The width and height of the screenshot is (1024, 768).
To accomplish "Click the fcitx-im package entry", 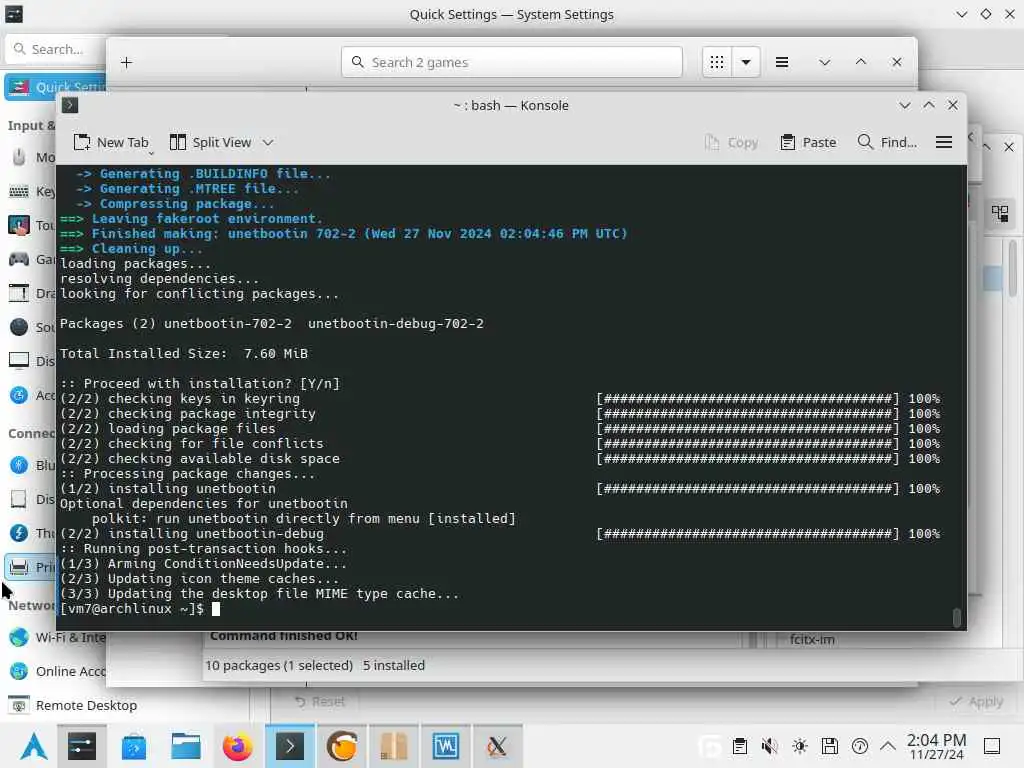I will pyautogui.click(x=812, y=639).
